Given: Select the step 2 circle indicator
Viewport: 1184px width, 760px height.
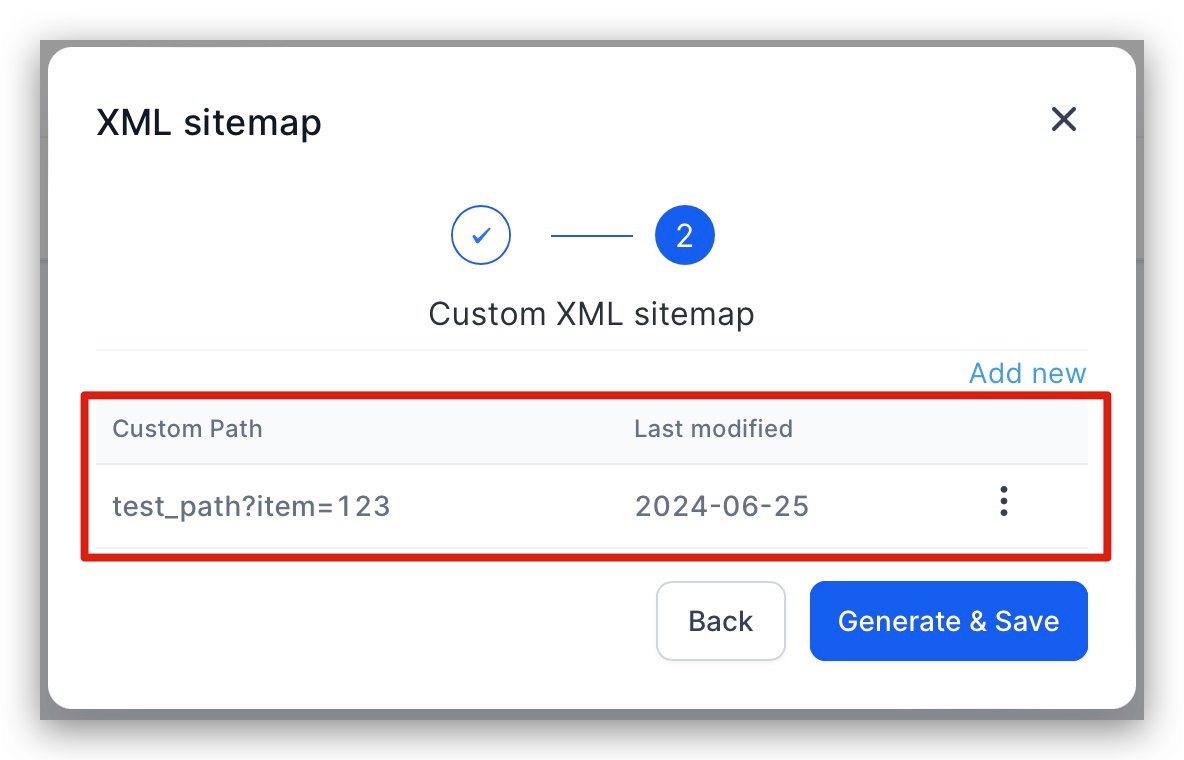Looking at the screenshot, I should click(684, 236).
